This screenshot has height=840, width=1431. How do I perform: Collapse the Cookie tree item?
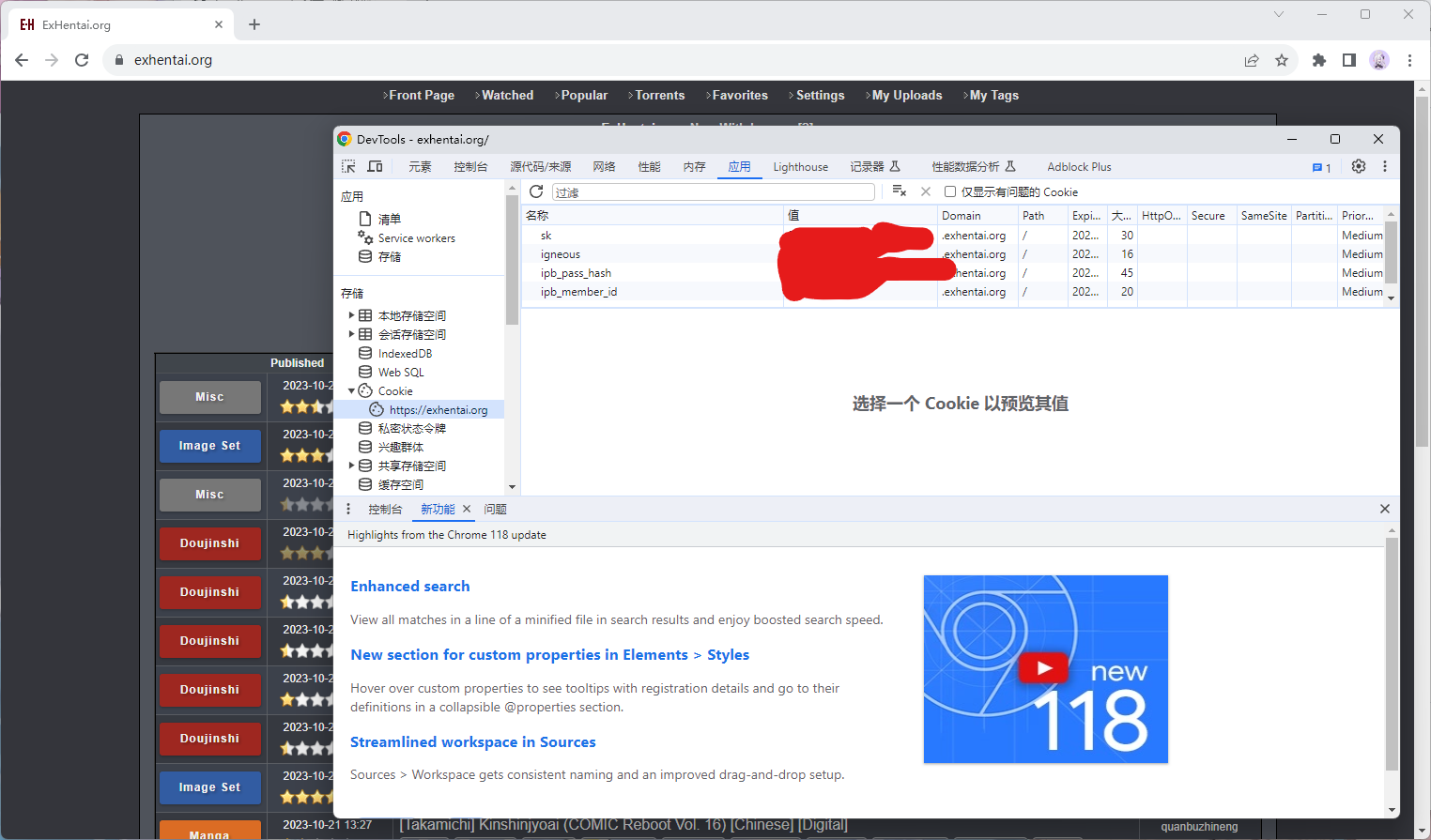352,390
